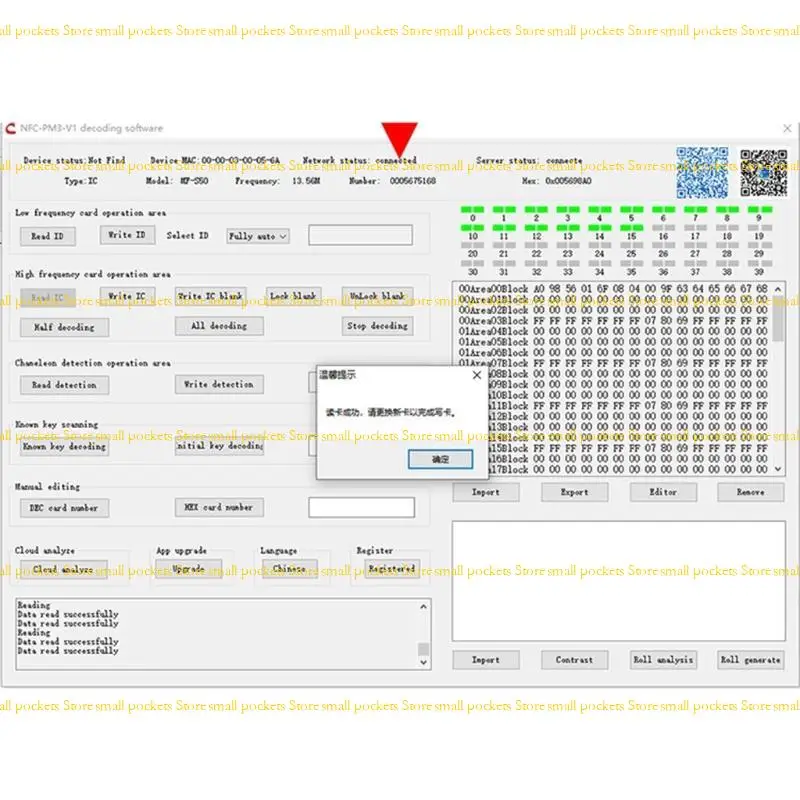Image resolution: width=800 pixels, height=800 pixels.
Task: Click the Remove button
Action: (751, 492)
